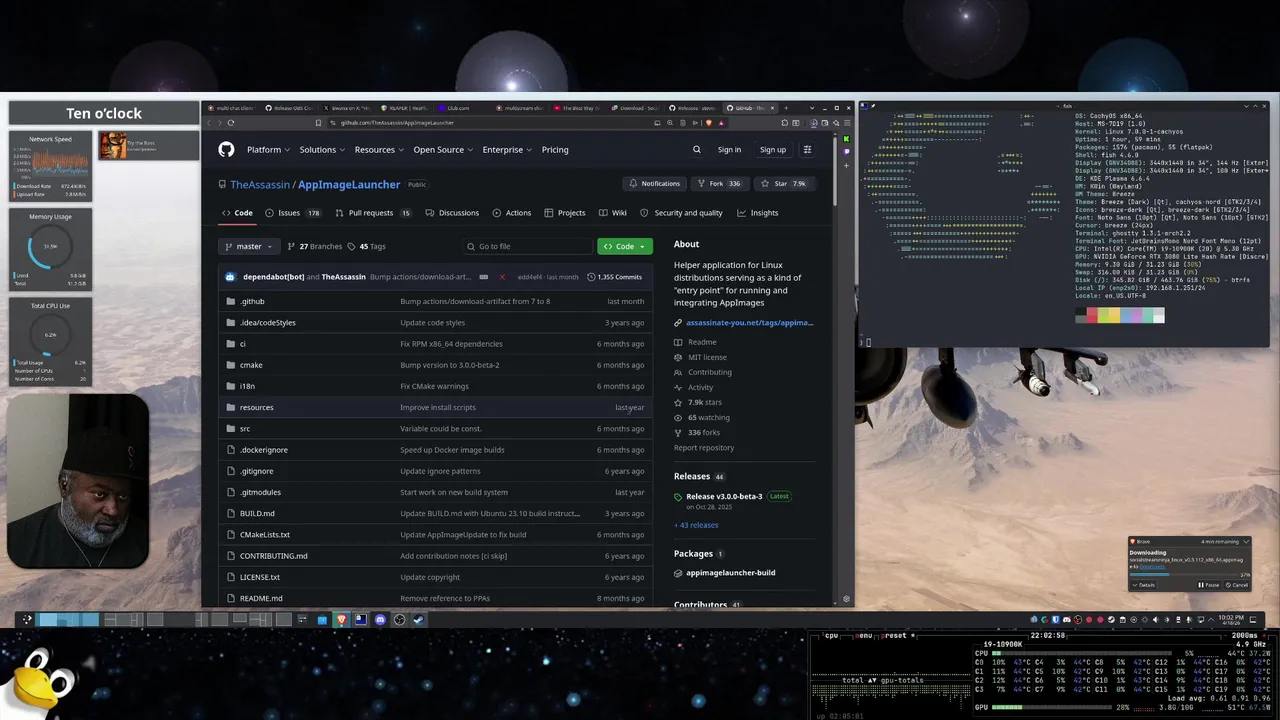
Task: Open the Enterprise dropdown
Action: [x=507, y=149]
